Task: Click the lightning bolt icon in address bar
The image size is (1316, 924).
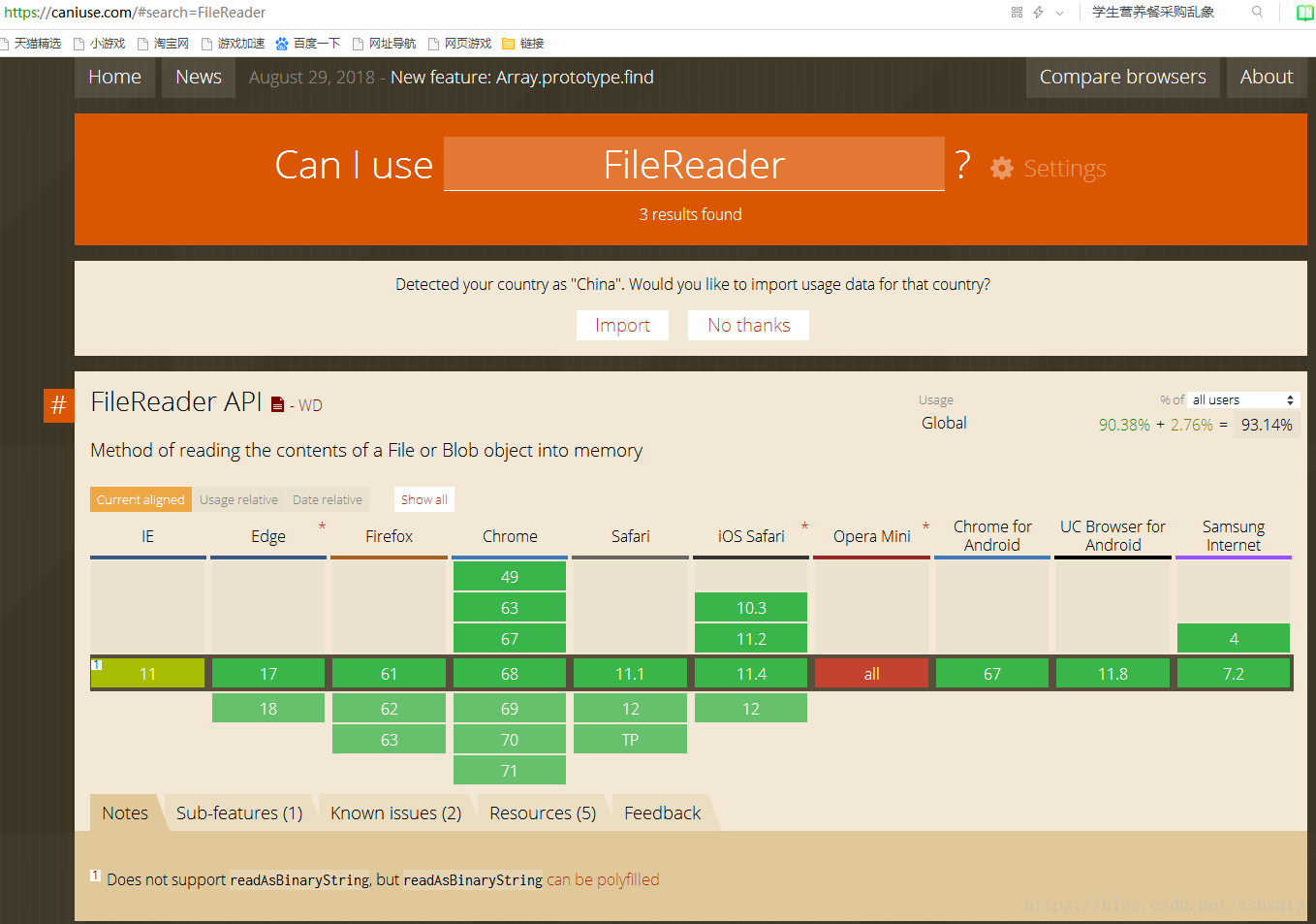Action: 1038,13
